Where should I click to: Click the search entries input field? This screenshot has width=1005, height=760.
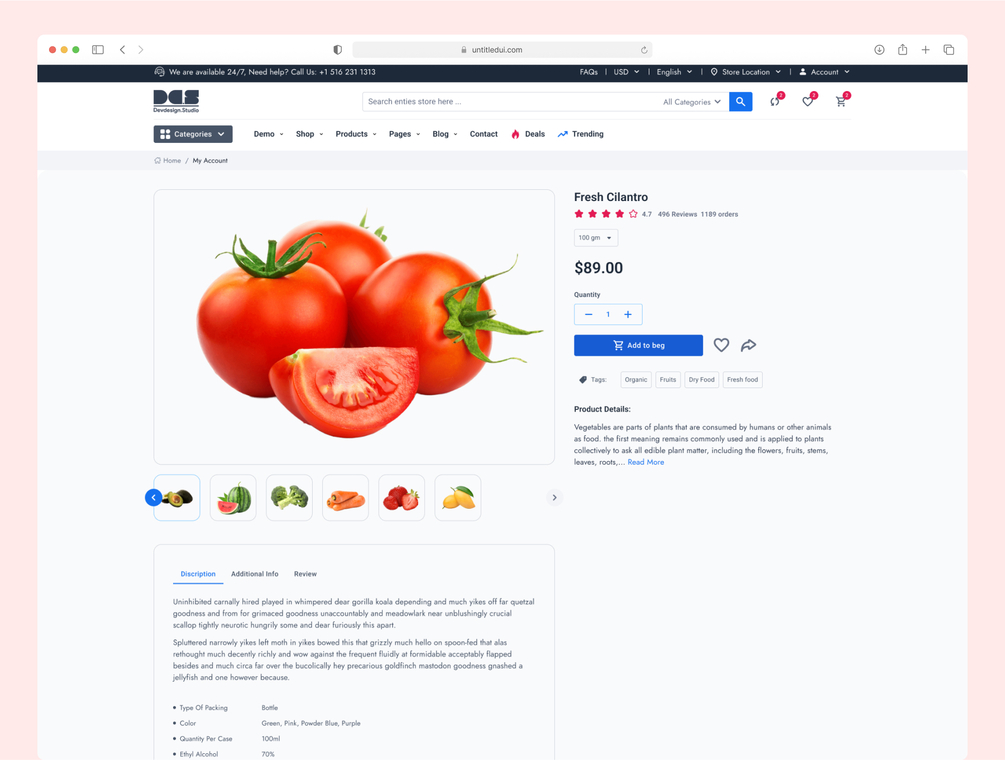coord(510,101)
